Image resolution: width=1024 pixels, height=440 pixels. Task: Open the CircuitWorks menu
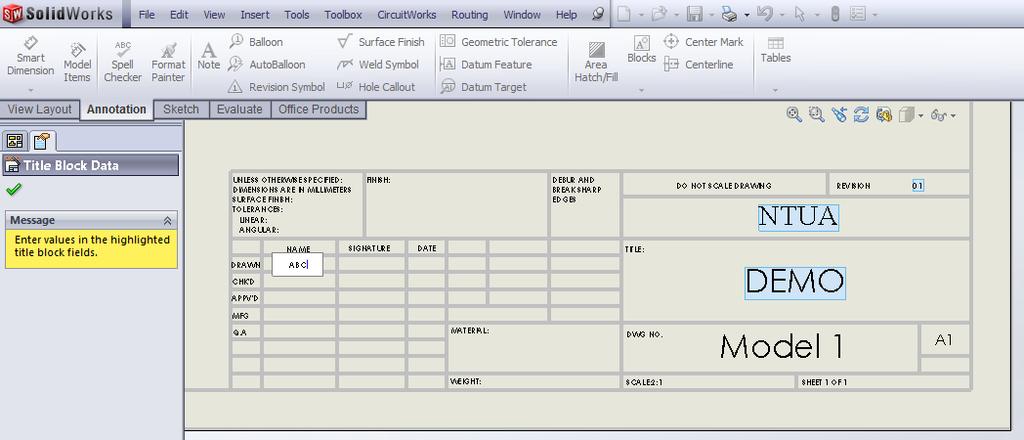click(x=406, y=14)
